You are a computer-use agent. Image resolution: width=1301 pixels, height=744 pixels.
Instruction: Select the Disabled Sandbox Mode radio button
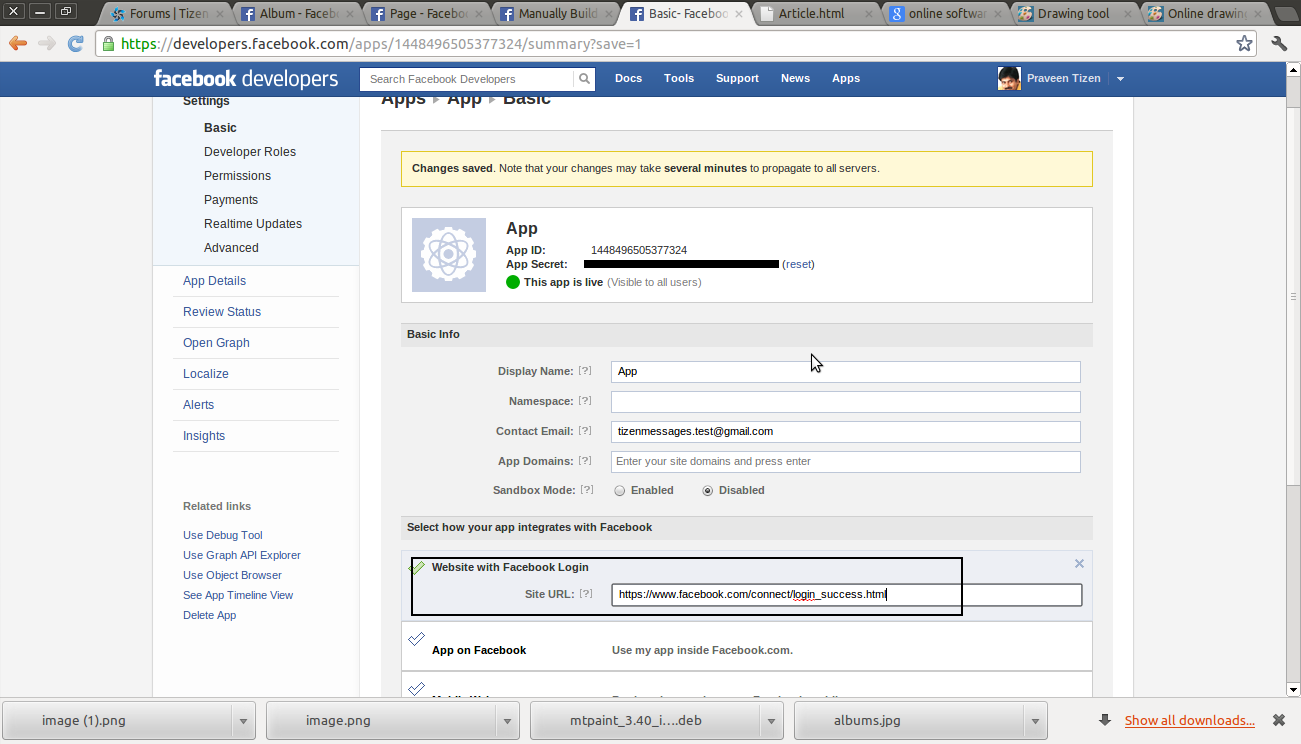(x=708, y=491)
